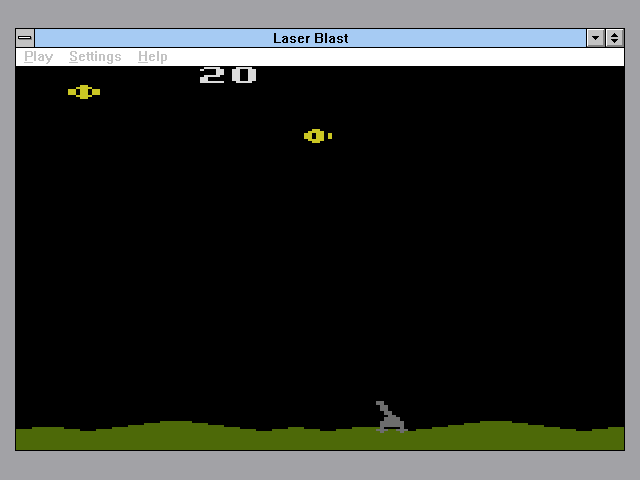Target the left yellow flying saucer
The width and height of the screenshot is (640, 480).
(x=84, y=92)
